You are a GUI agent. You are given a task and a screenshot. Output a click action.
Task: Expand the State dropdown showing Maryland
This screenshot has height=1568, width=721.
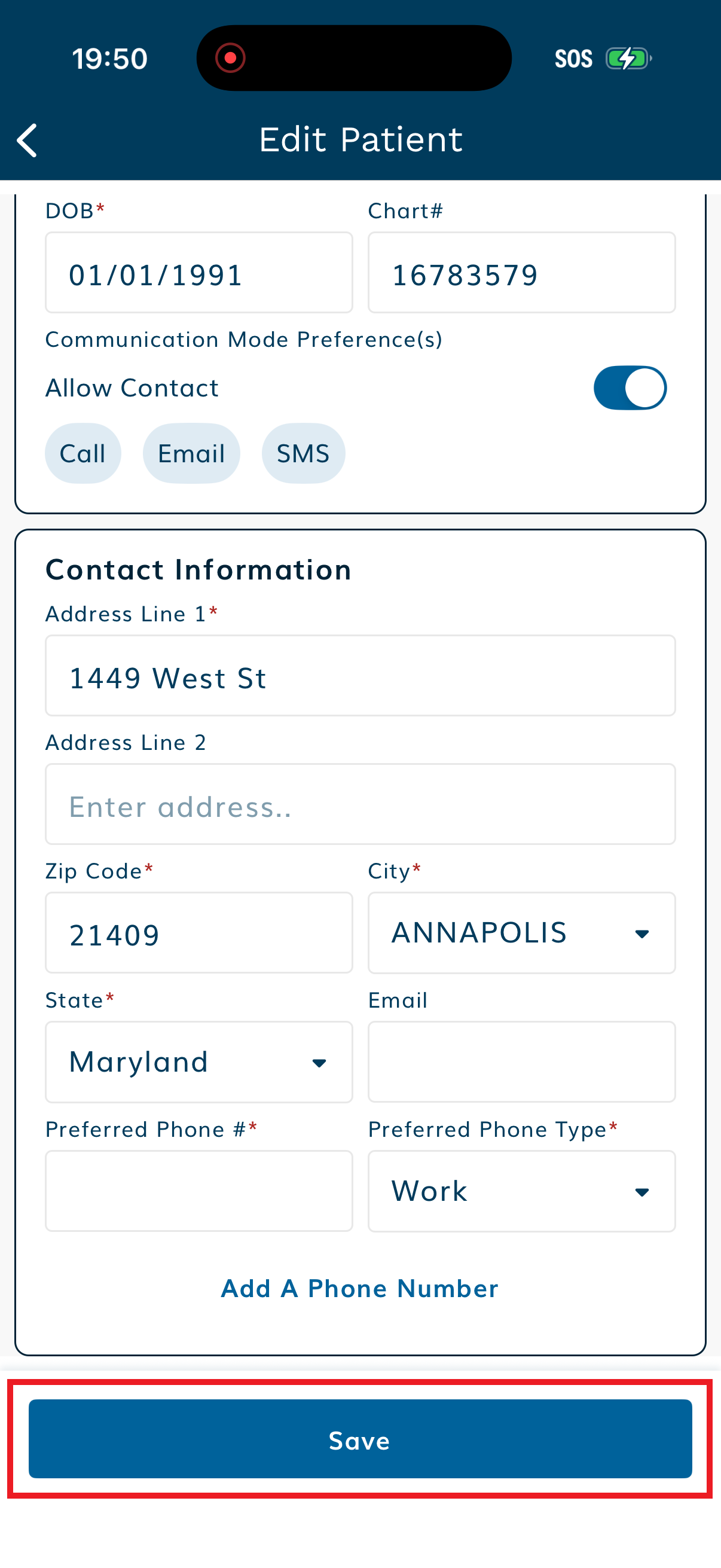tap(199, 1062)
